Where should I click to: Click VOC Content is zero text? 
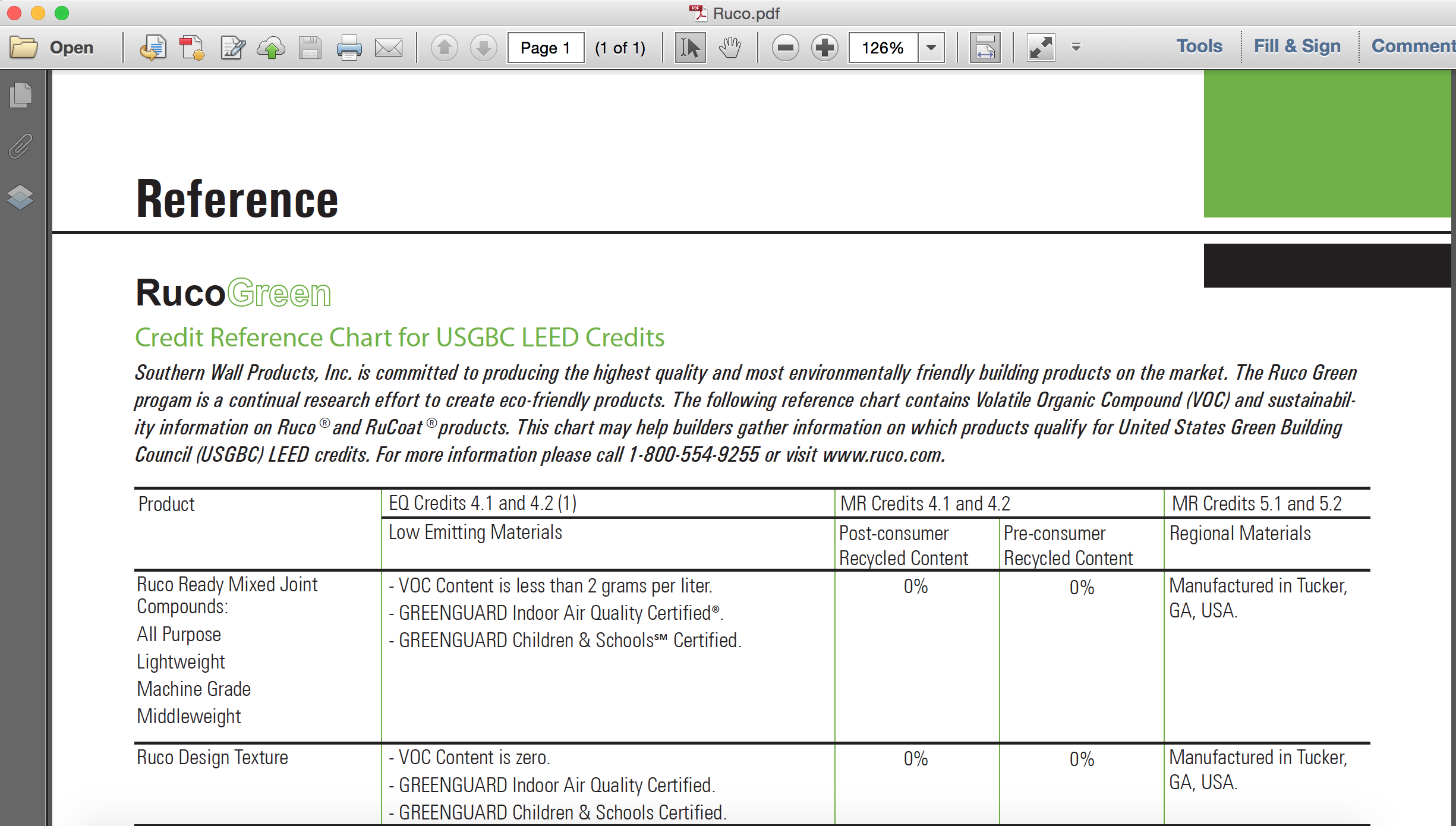pyautogui.click(x=469, y=758)
